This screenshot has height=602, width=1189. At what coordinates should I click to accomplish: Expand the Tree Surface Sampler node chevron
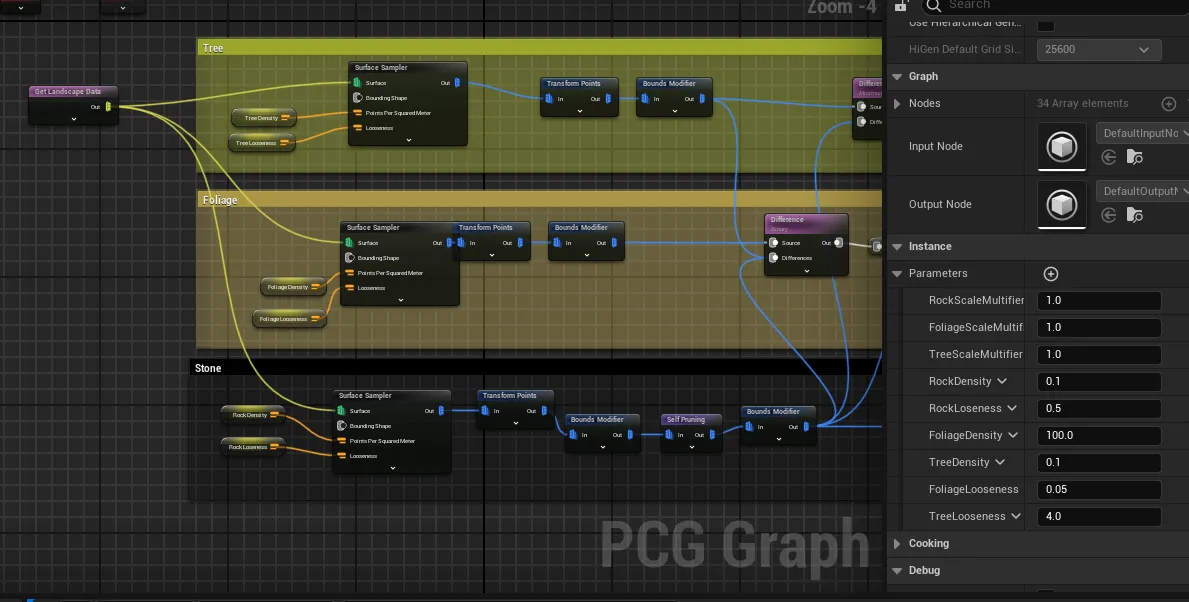409,140
